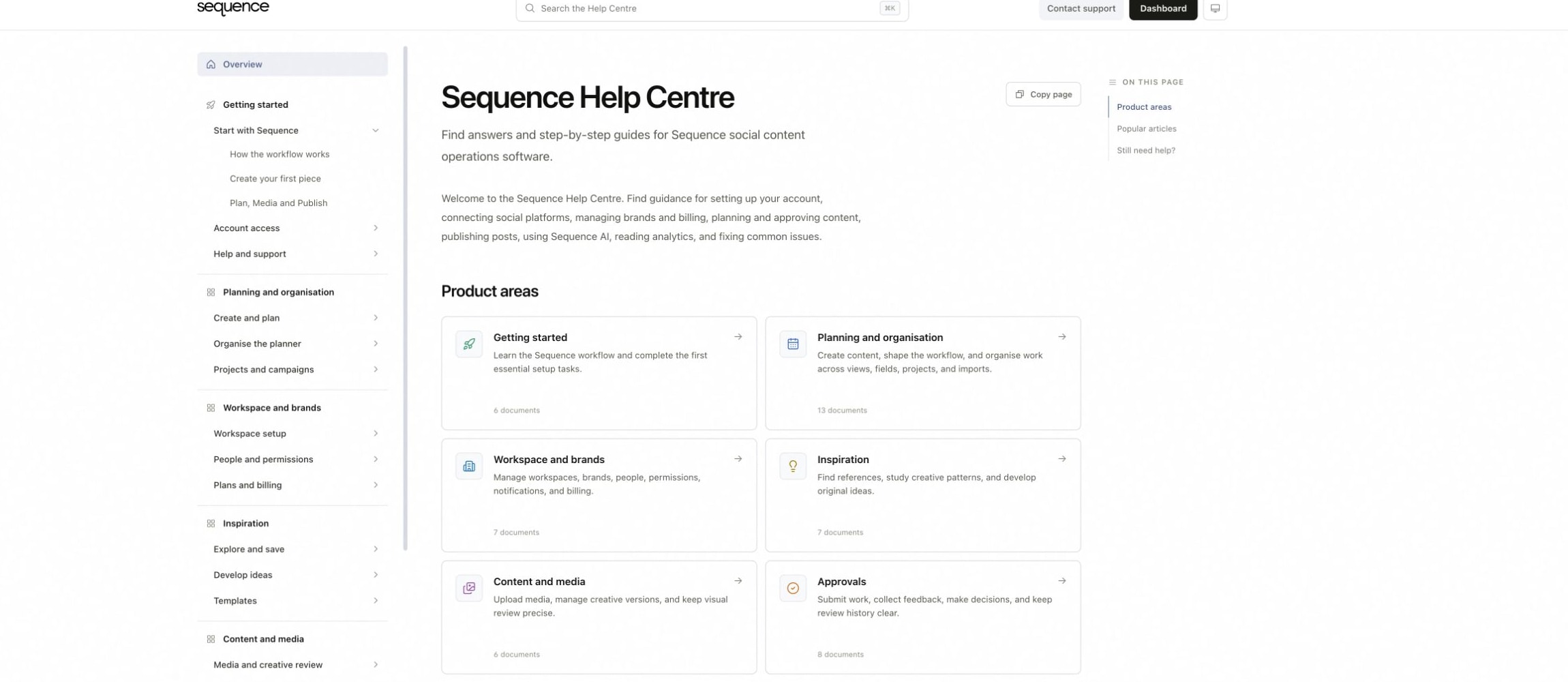Expand the Templates section
Image resolution: width=1568 pixels, height=682 pixels.
[375, 601]
